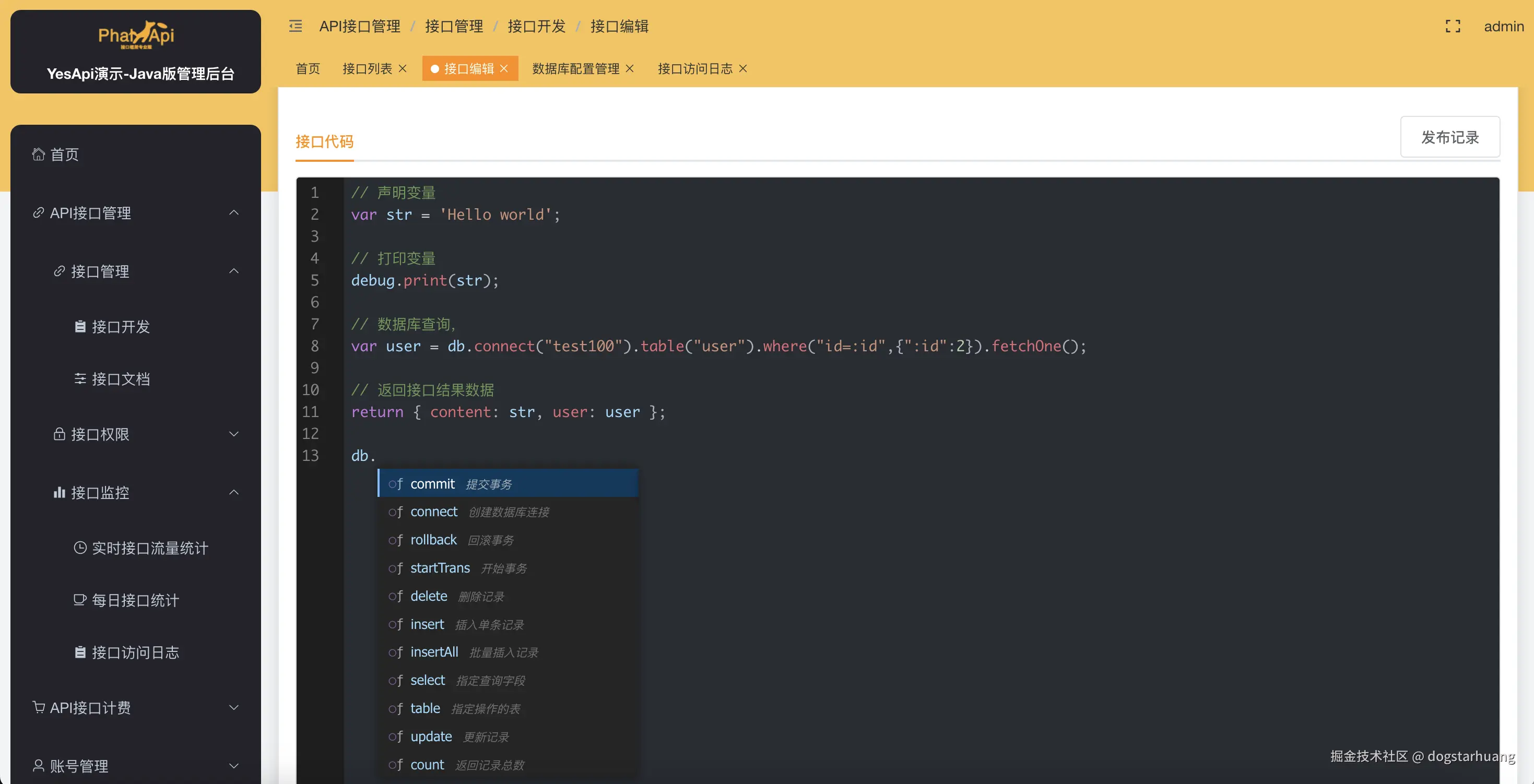Close the 数据库配置管理 tab
The height and width of the screenshot is (784, 1534).
tap(630, 68)
